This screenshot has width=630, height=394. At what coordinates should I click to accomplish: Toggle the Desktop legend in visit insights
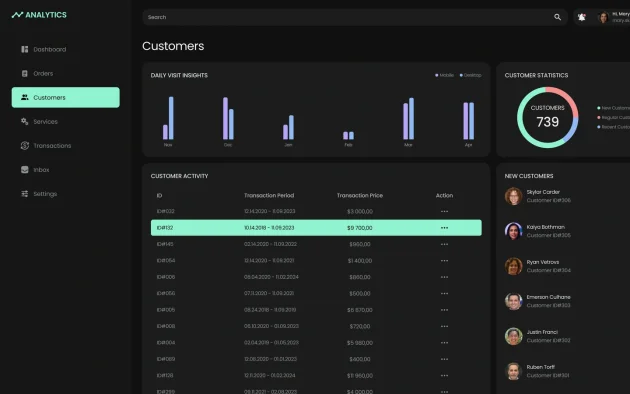[470, 75]
